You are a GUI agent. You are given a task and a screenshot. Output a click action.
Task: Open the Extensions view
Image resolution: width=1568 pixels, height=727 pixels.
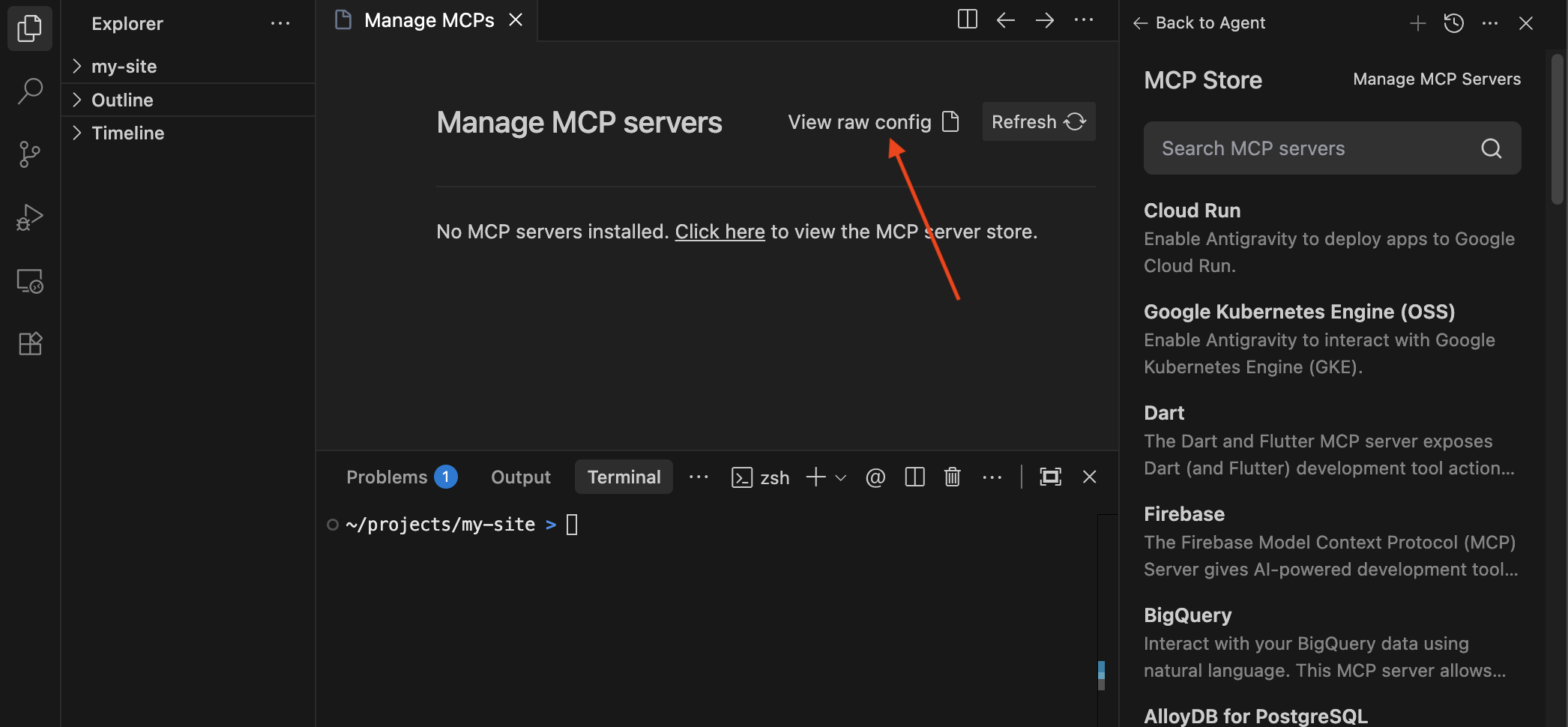(29, 343)
